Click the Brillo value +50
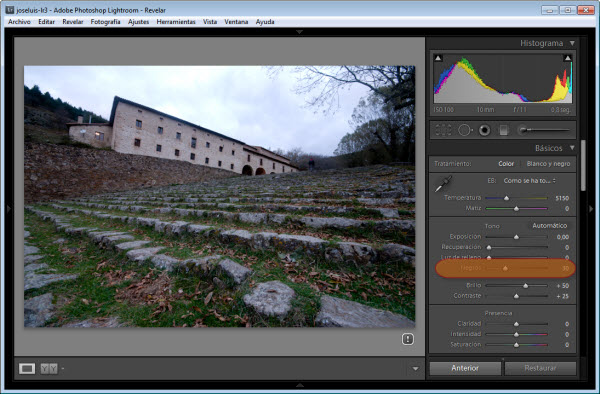Viewport: 600px width, 394px height. click(x=563, y=286)
